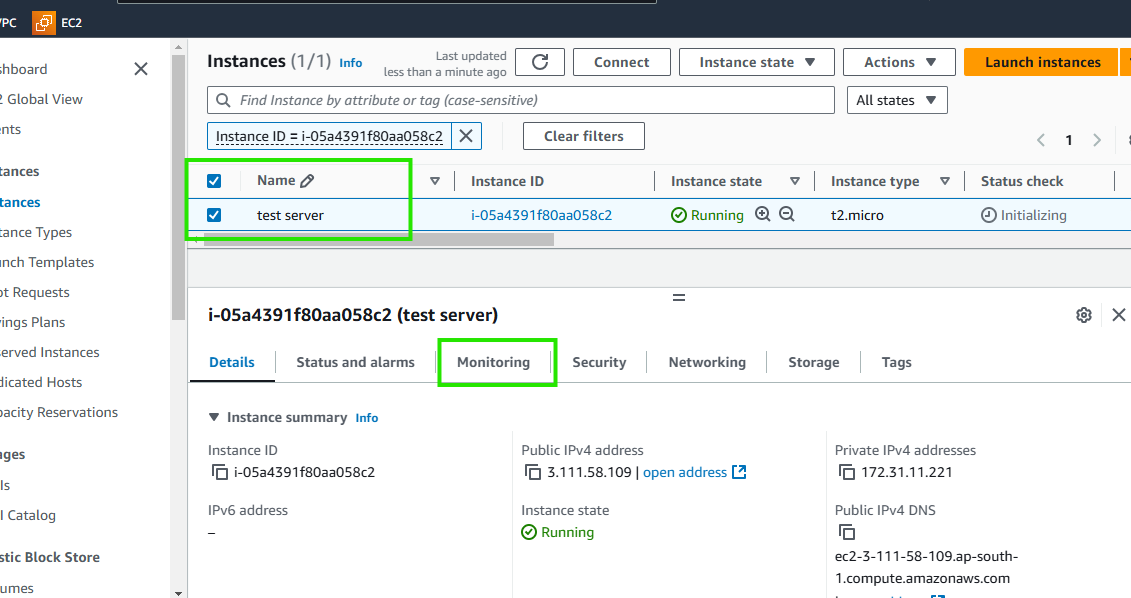Open the Actions dropdown
Image resolution: width=1131 pixels, height=598 pixels.
coord(897,61)
